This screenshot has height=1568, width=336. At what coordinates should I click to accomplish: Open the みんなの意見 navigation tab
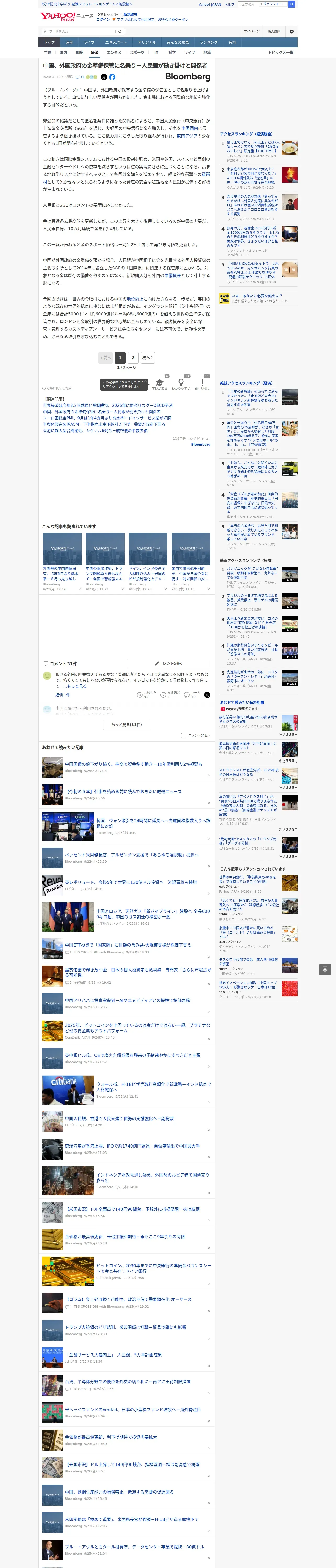point(177,43)
